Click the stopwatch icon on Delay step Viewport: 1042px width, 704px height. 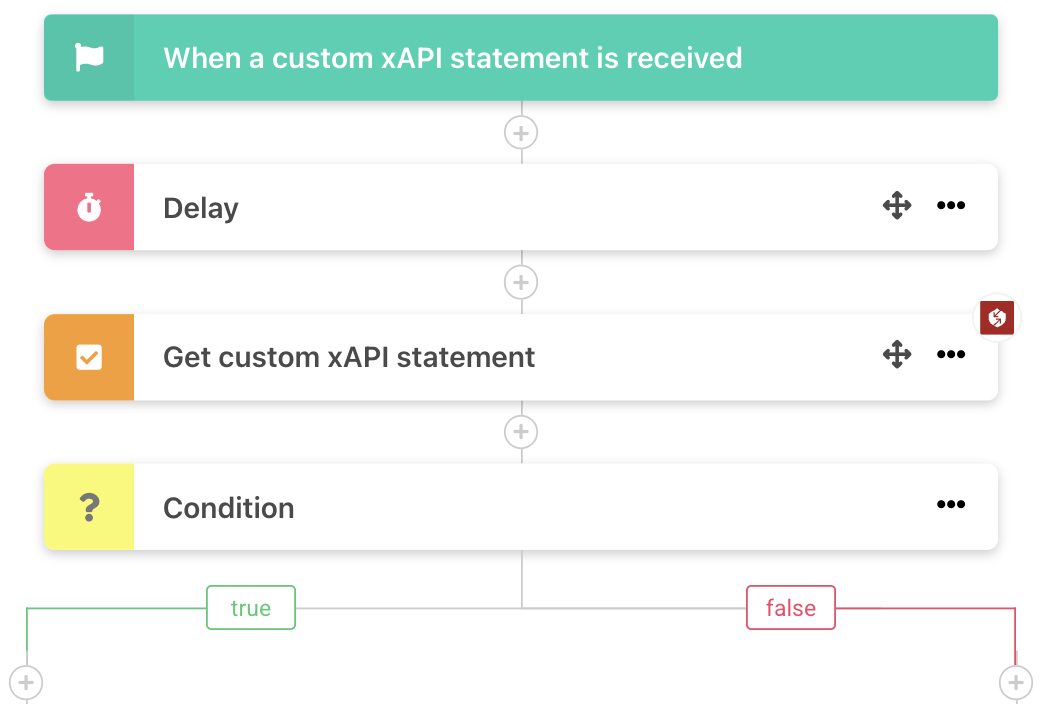(89, 208)
